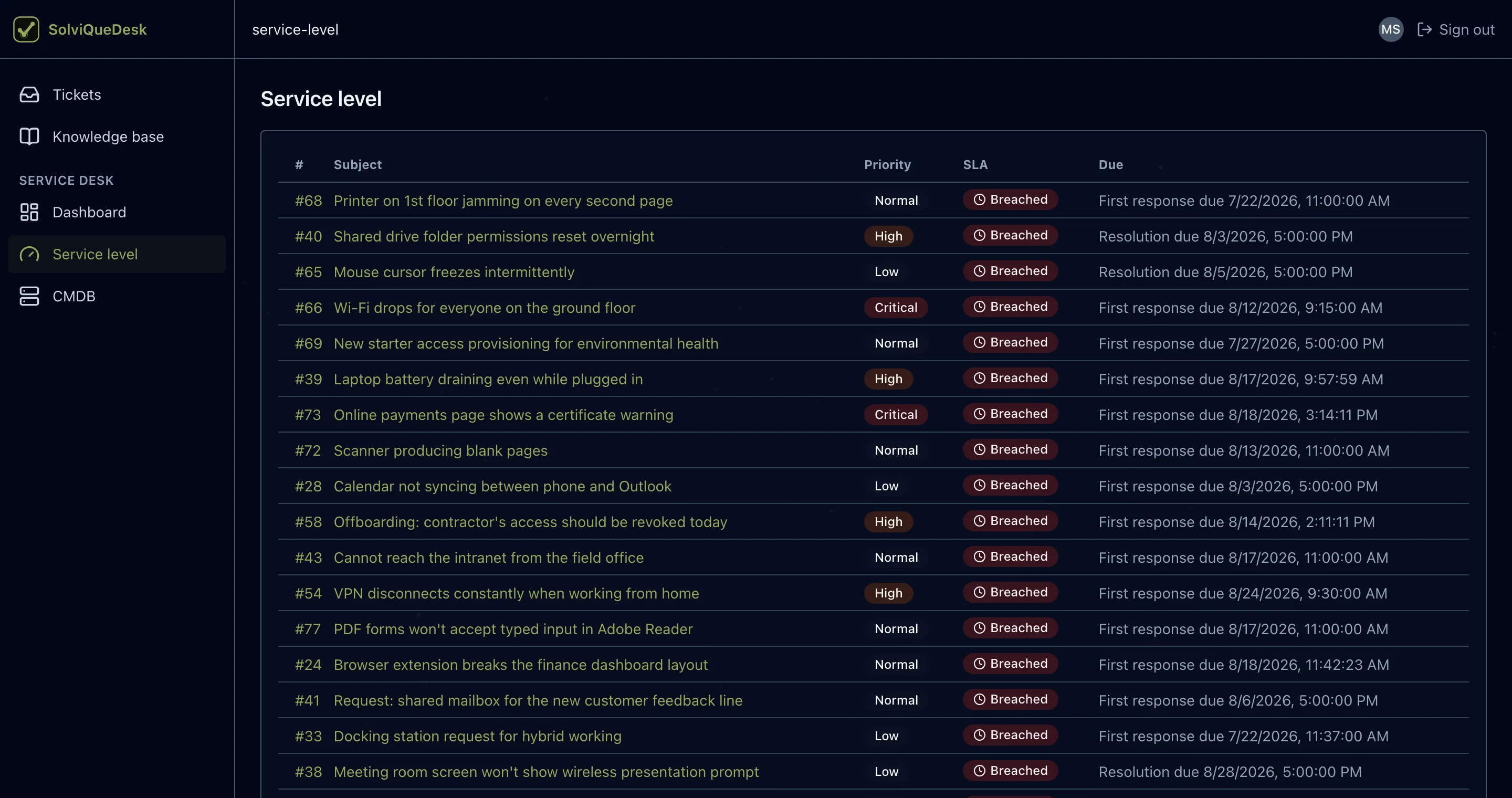The height and width of the screenshot is (798, 1512).
Task: Click the Breached badge text for ticket #69
Action: (x=1018, y=343)
